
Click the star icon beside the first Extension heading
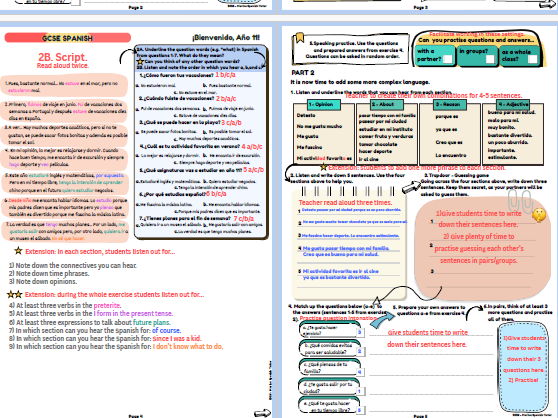coord(19,251)
